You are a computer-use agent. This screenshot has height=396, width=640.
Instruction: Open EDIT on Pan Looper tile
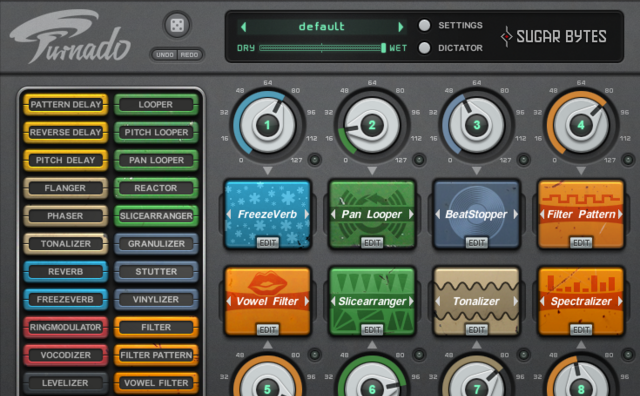coord(372,243)
